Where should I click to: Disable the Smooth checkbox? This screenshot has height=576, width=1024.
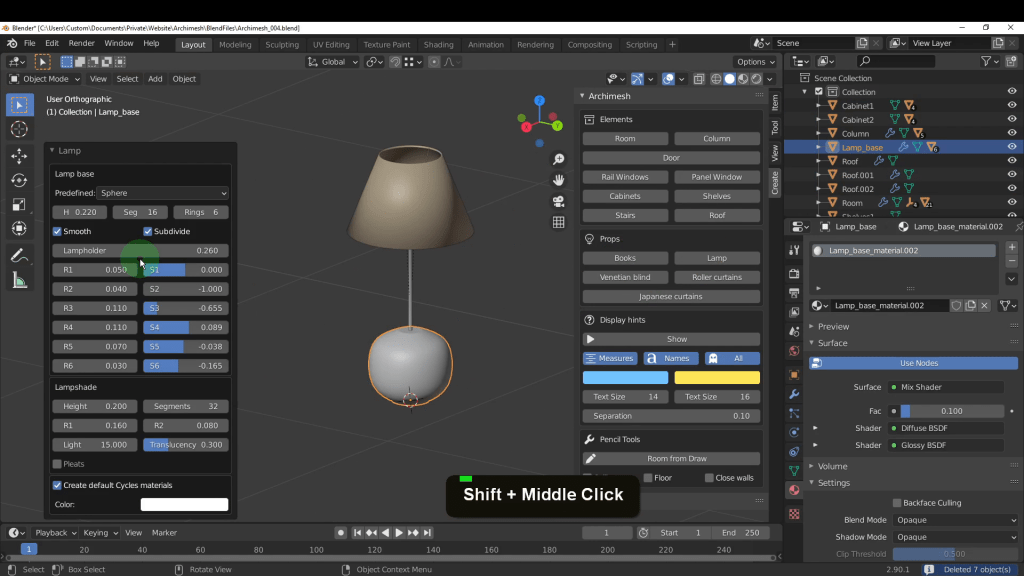tap(58, 231)
